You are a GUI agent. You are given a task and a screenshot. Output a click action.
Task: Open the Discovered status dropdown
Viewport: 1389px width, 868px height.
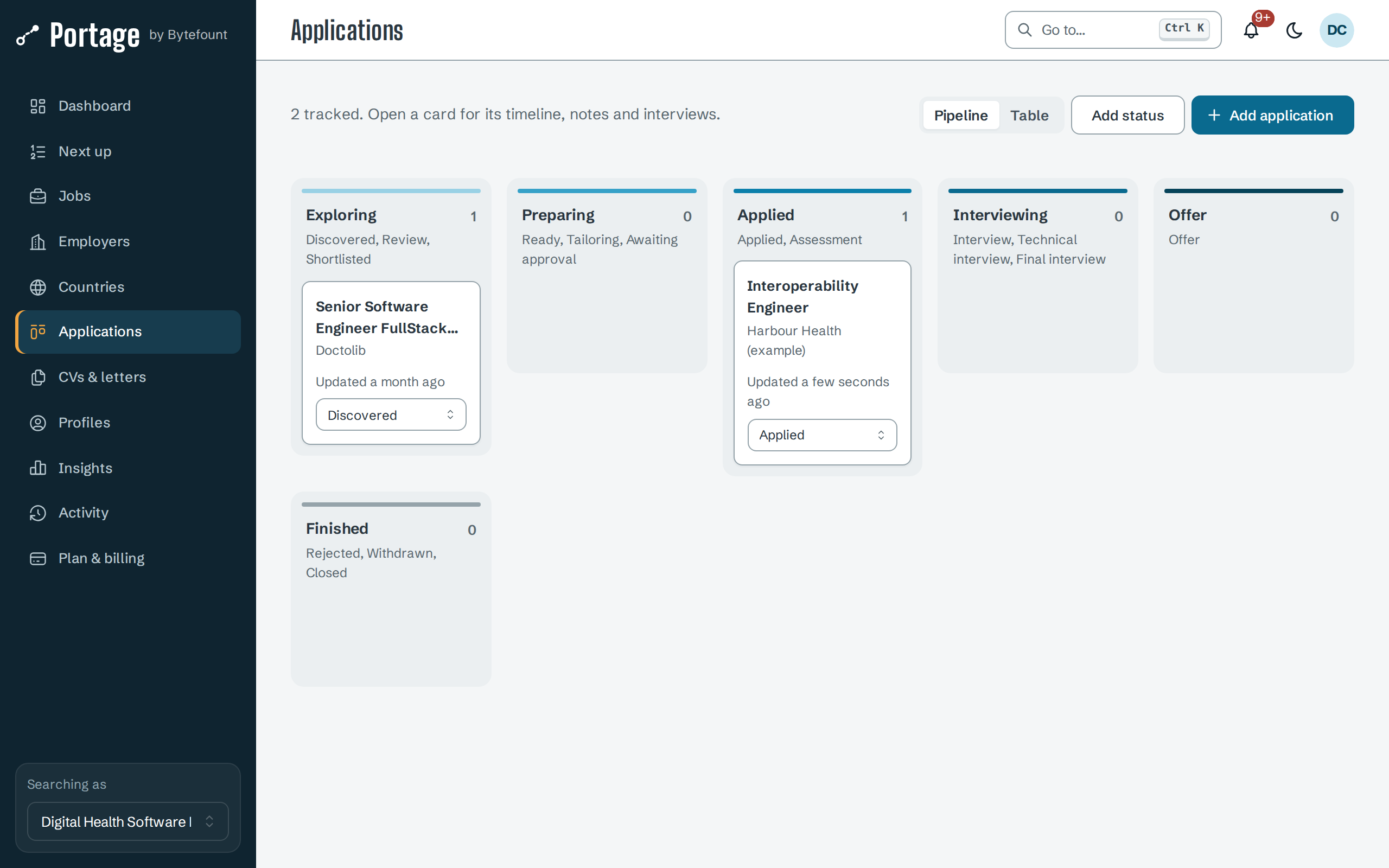point(391,414)
